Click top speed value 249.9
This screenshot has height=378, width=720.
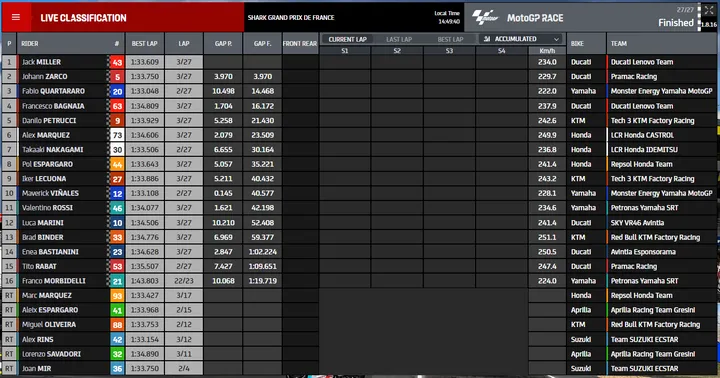click(547, 135)
